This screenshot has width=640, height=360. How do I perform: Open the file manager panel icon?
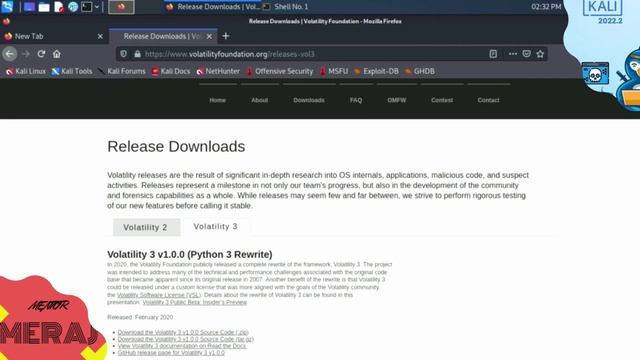pyautogui.click(x=44, y=7)
